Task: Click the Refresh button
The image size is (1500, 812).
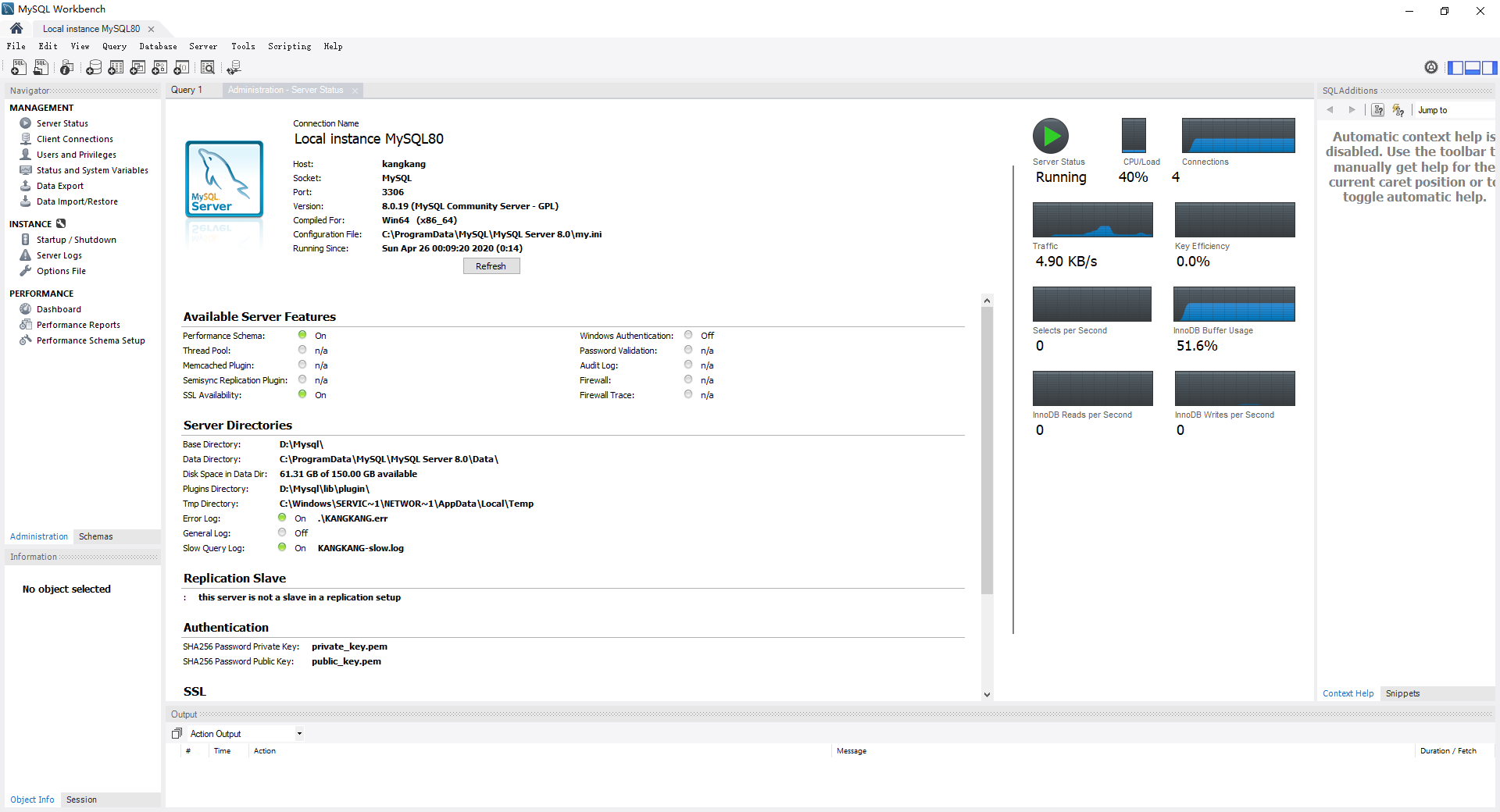Action: (x=491, y=266)
